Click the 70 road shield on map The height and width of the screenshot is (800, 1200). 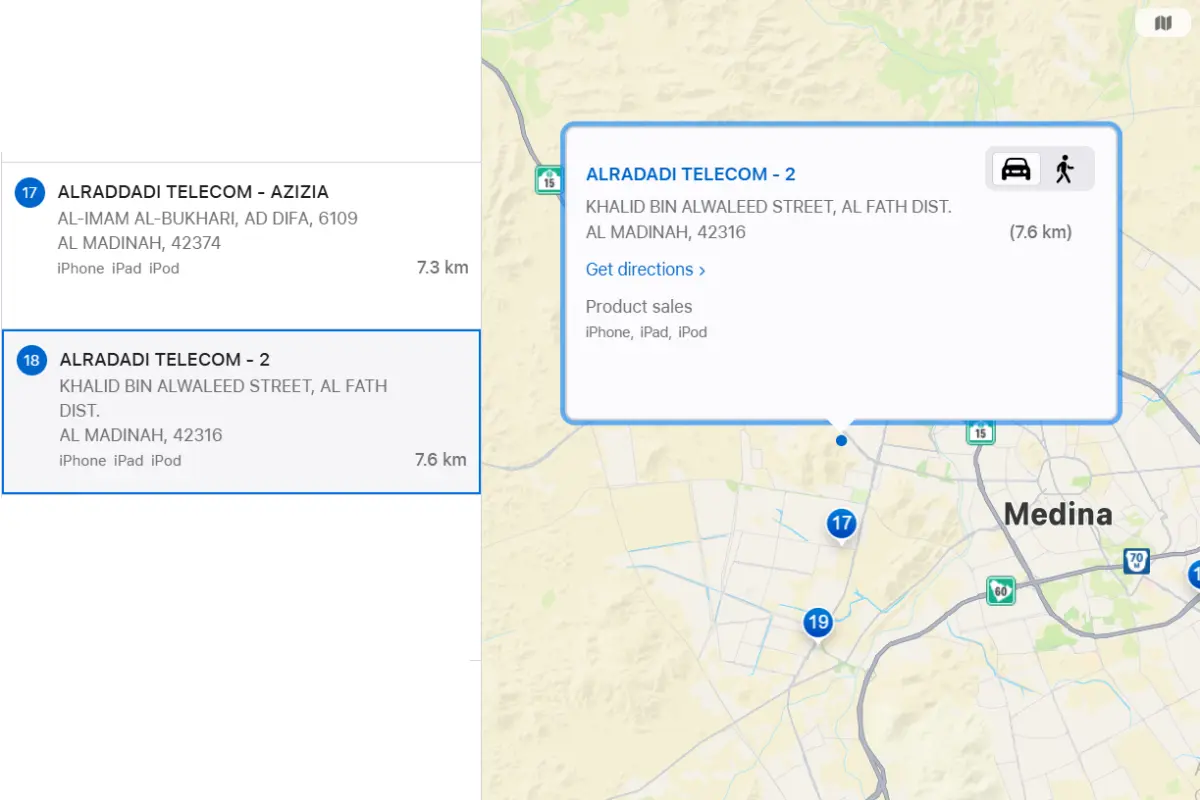coord(1136,560)
